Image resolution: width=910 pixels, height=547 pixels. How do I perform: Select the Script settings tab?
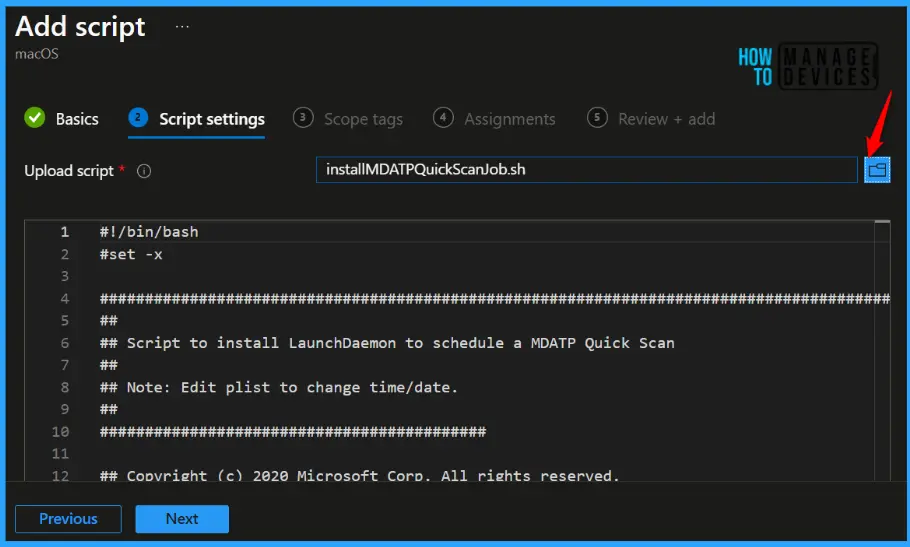pyautogui.click(x=212, y=119)
